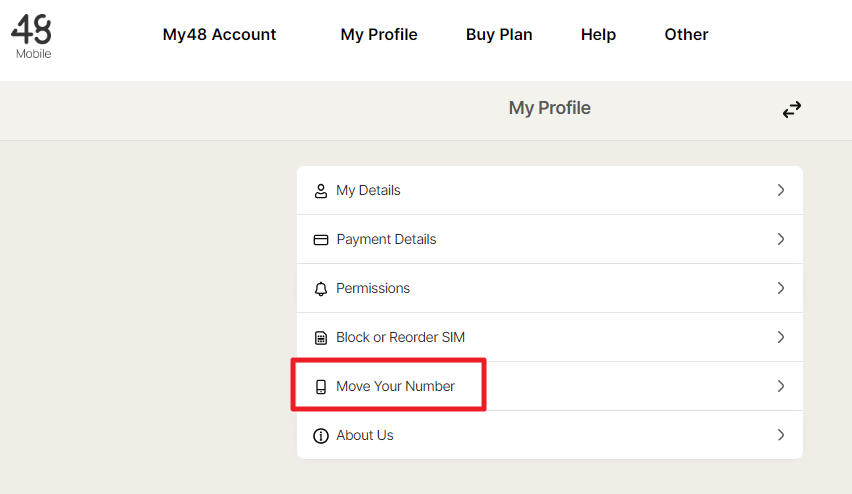Click the 48 Mobile logo
Viewport: 852px width, 494px height.
[32, 36]
